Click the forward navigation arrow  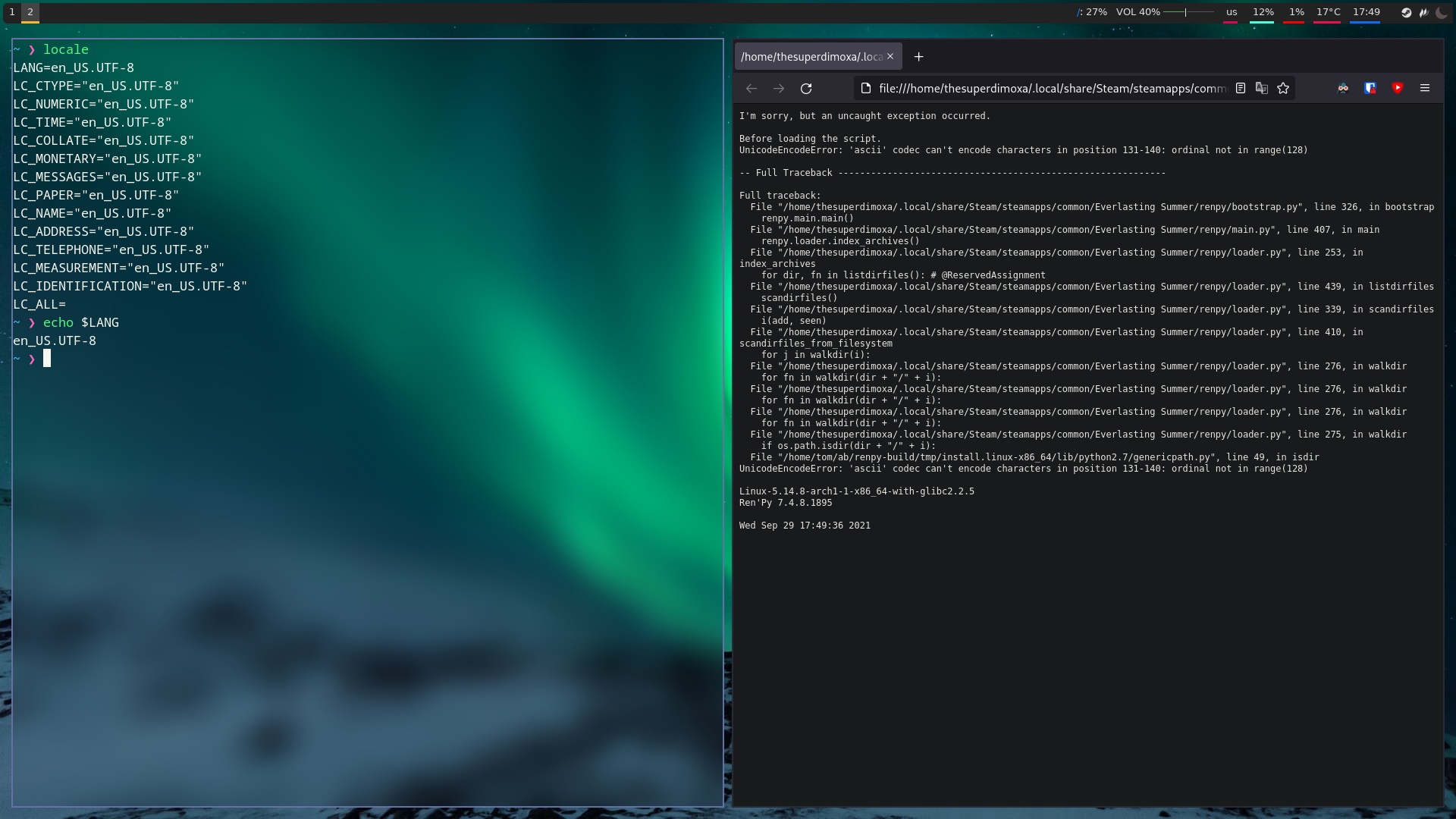point(778,88)
